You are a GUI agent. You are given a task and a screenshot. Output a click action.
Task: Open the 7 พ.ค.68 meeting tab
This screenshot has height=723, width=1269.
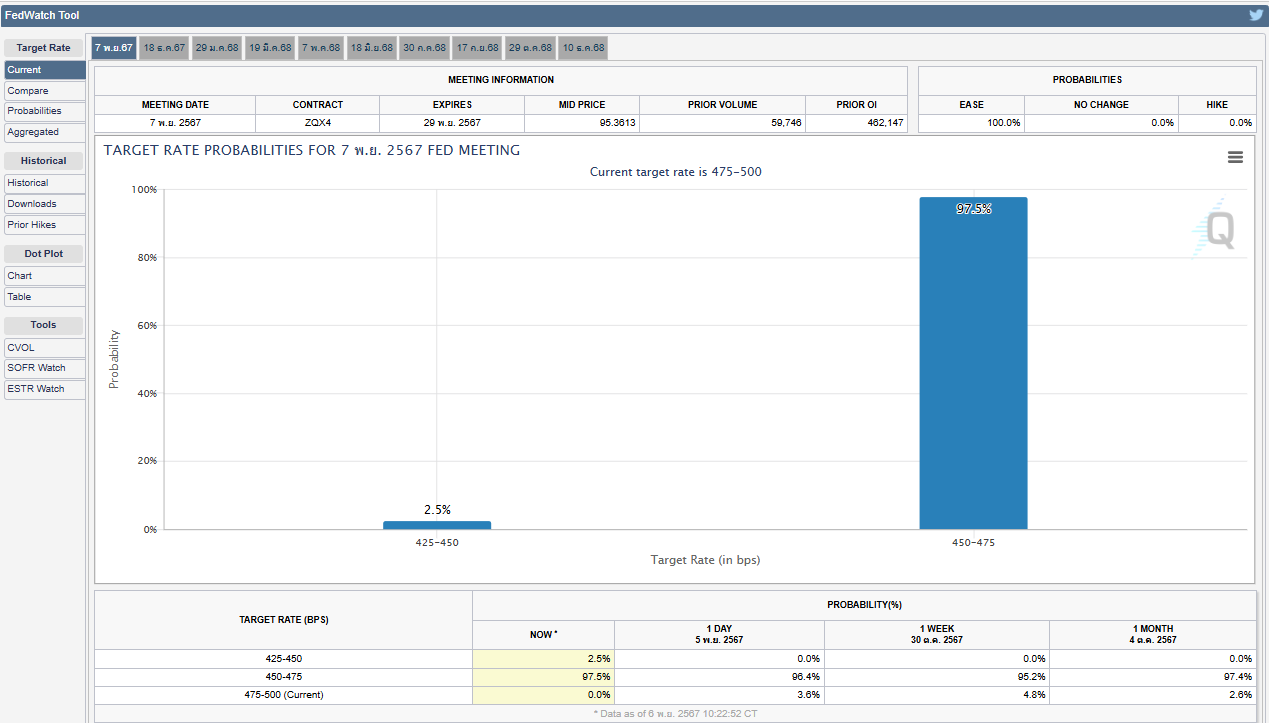321,48
